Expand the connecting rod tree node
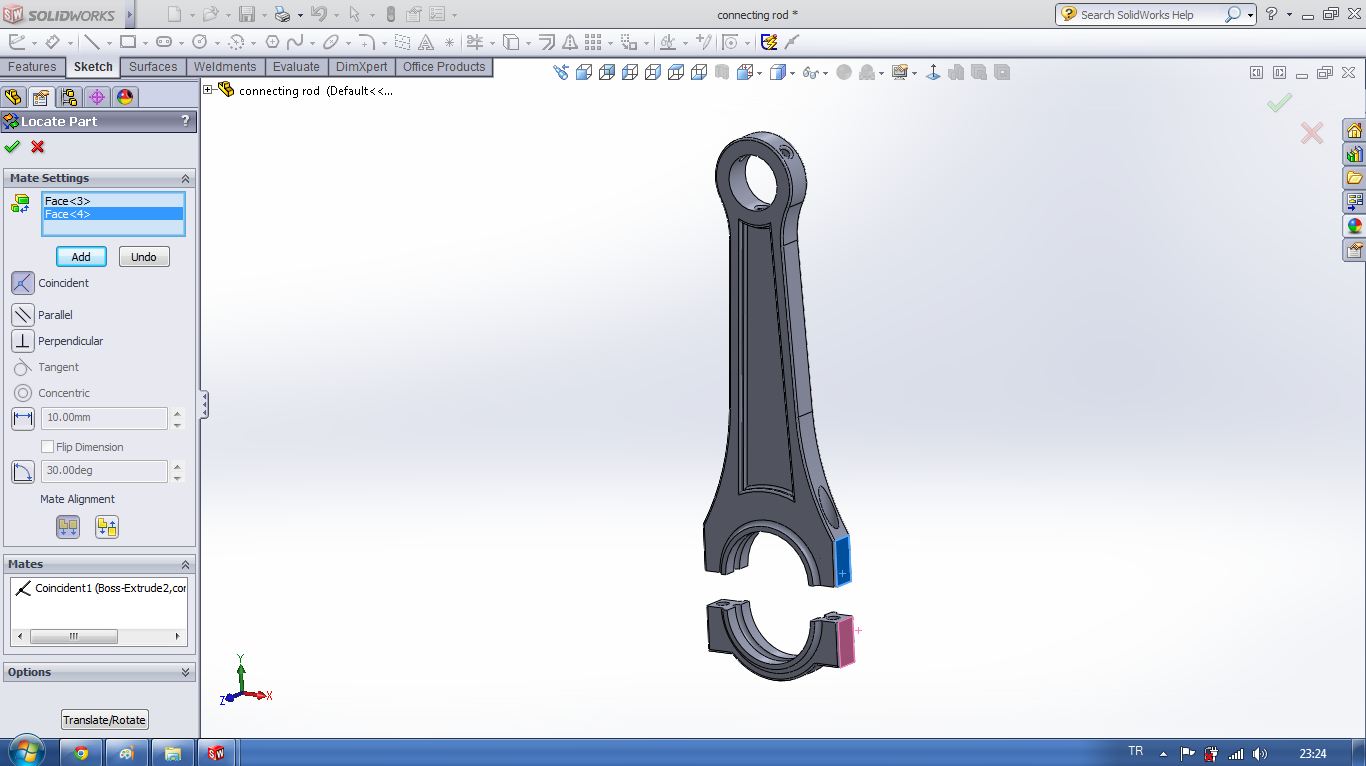Viewport: 1366px width, 766px height. (x=208, y=90)
